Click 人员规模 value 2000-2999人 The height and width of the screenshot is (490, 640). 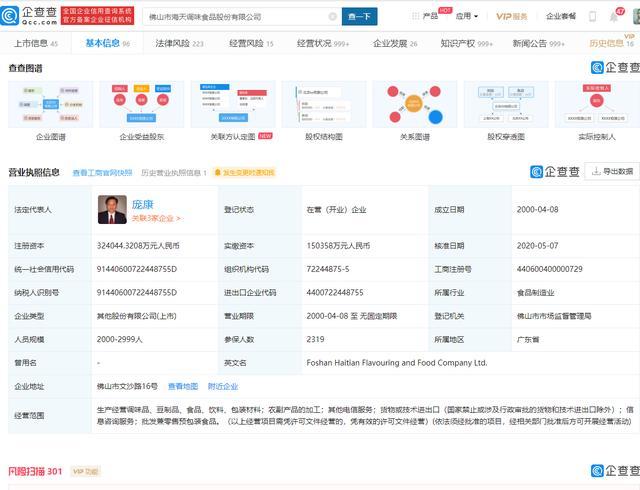[120, 339]
